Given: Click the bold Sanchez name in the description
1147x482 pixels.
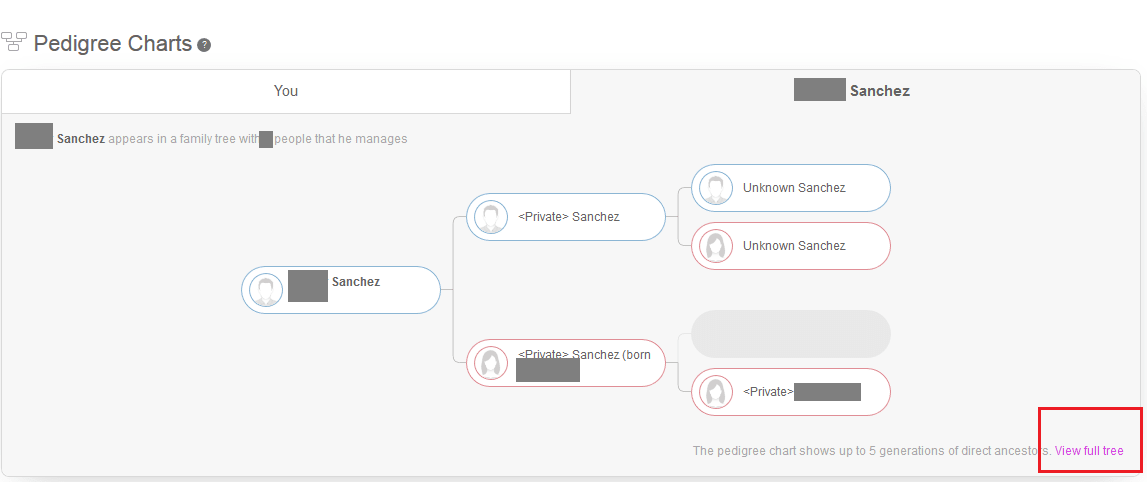Looking at the screenshot, I should pos(80,138).
